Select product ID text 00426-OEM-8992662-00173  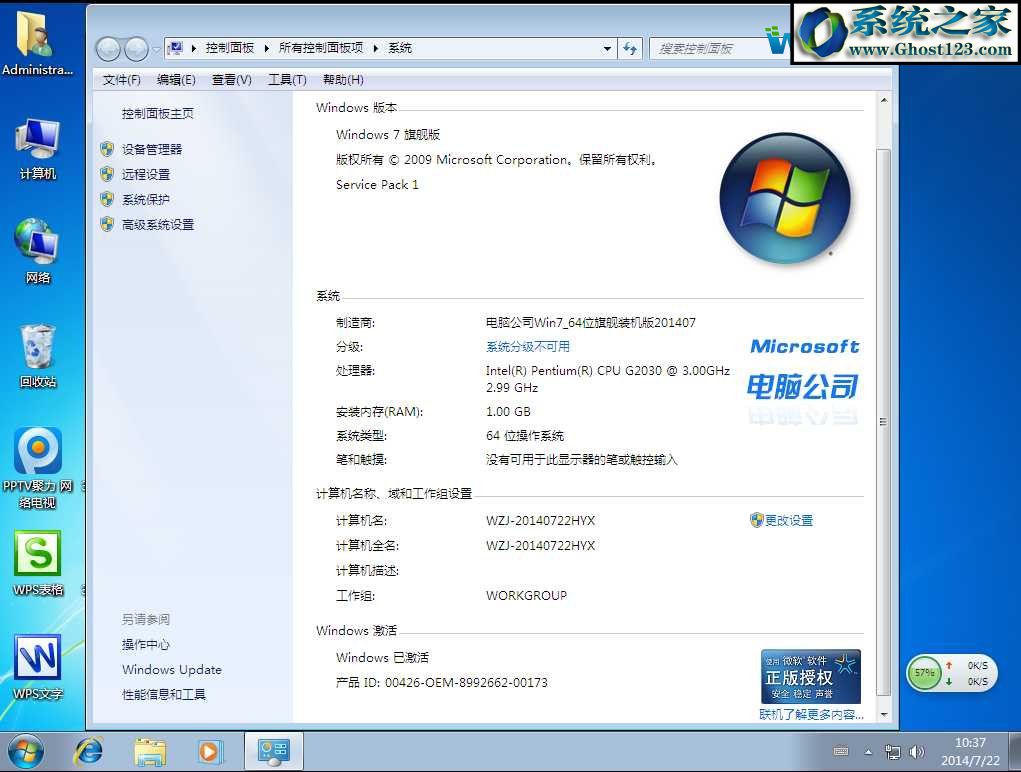[466, 682]
